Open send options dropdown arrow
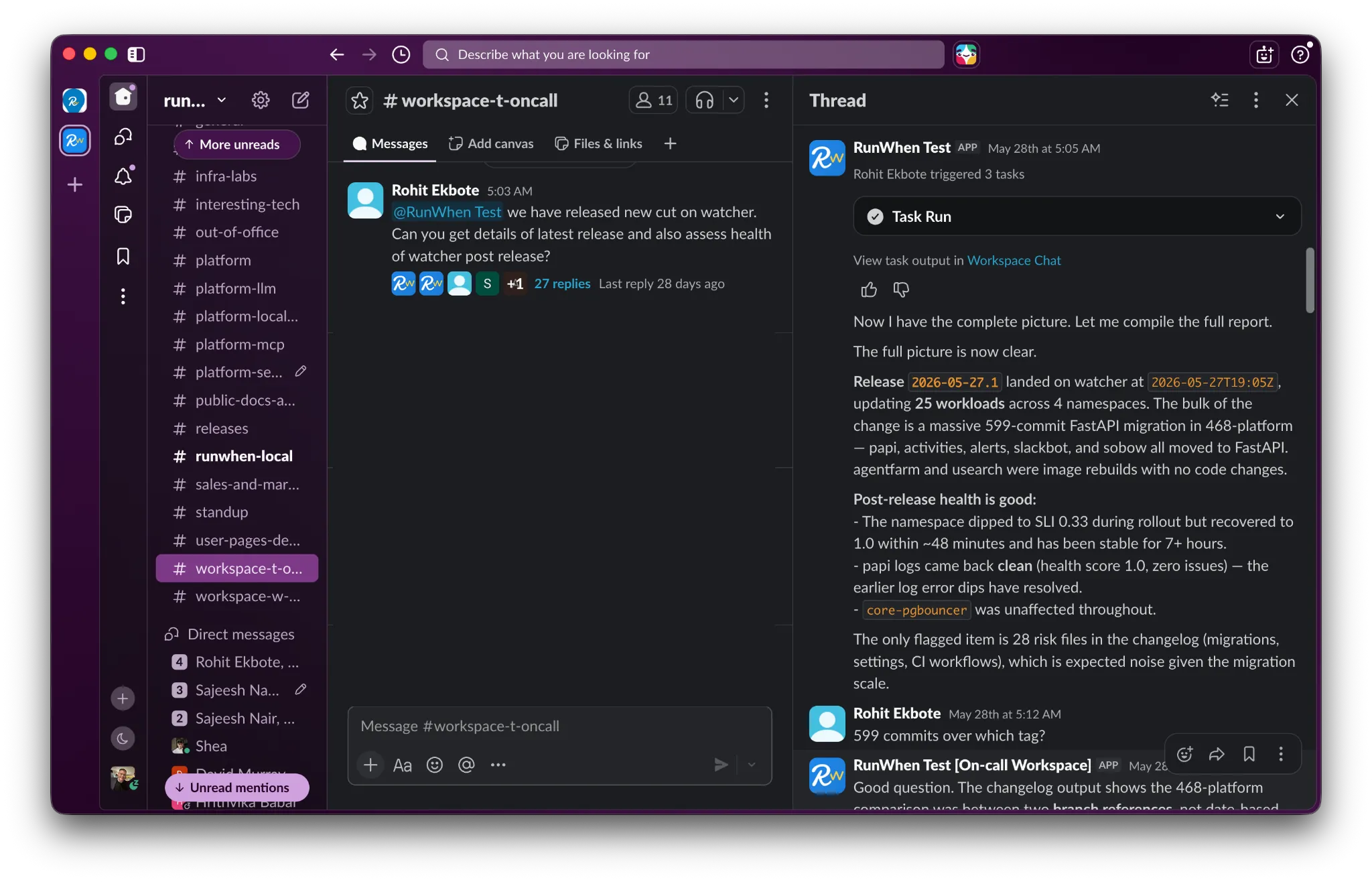This screenshot has width=1372, height=882. (752, 765)
